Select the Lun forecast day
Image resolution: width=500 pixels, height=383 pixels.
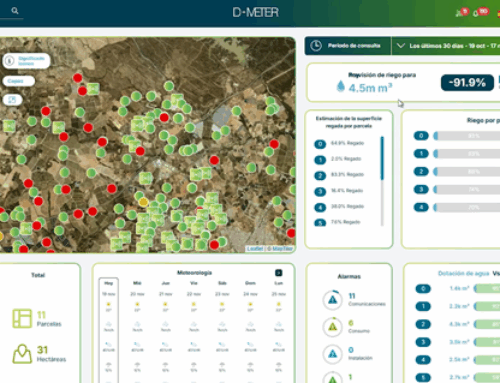coord(279,283)
